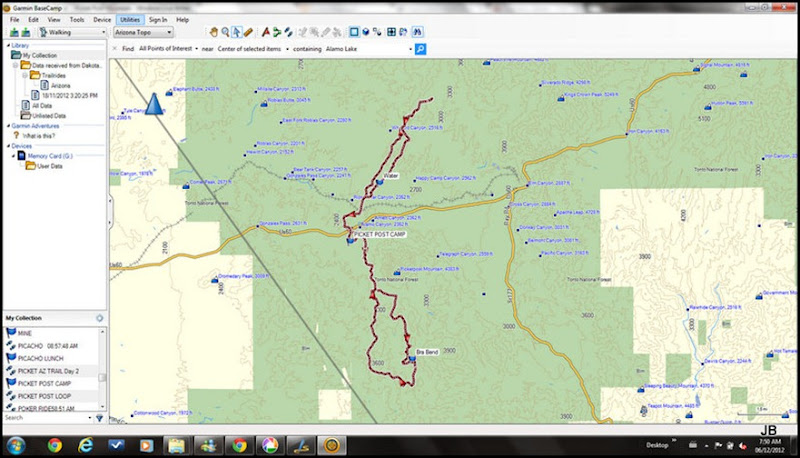Switch to 3D map view
The width and height of the screenshot is (800, 458).
(x=365, y=32)
